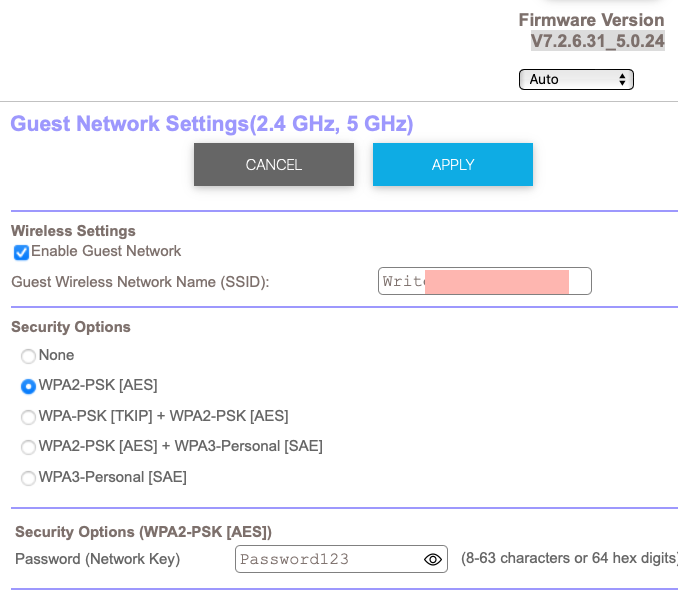The image size is (678, 605).
Task: Click the CANCEL button
Action: 274,165
